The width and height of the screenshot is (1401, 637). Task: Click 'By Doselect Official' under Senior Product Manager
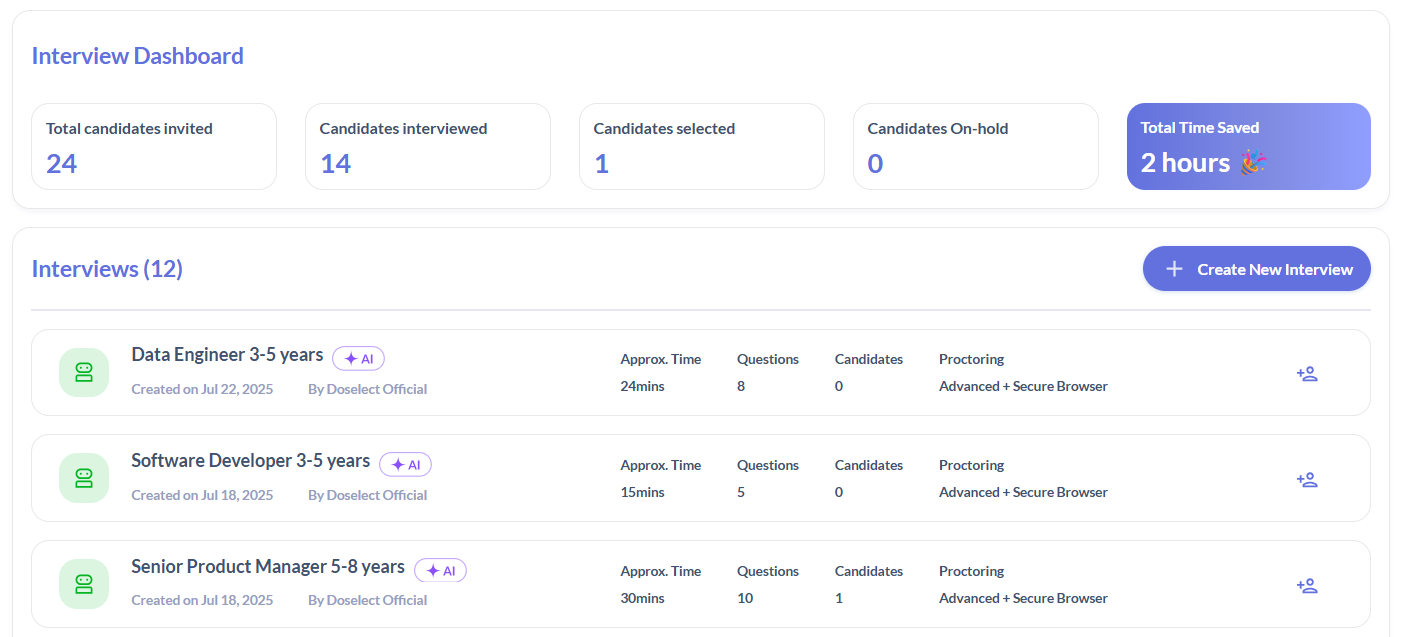(x=368, y=601)
